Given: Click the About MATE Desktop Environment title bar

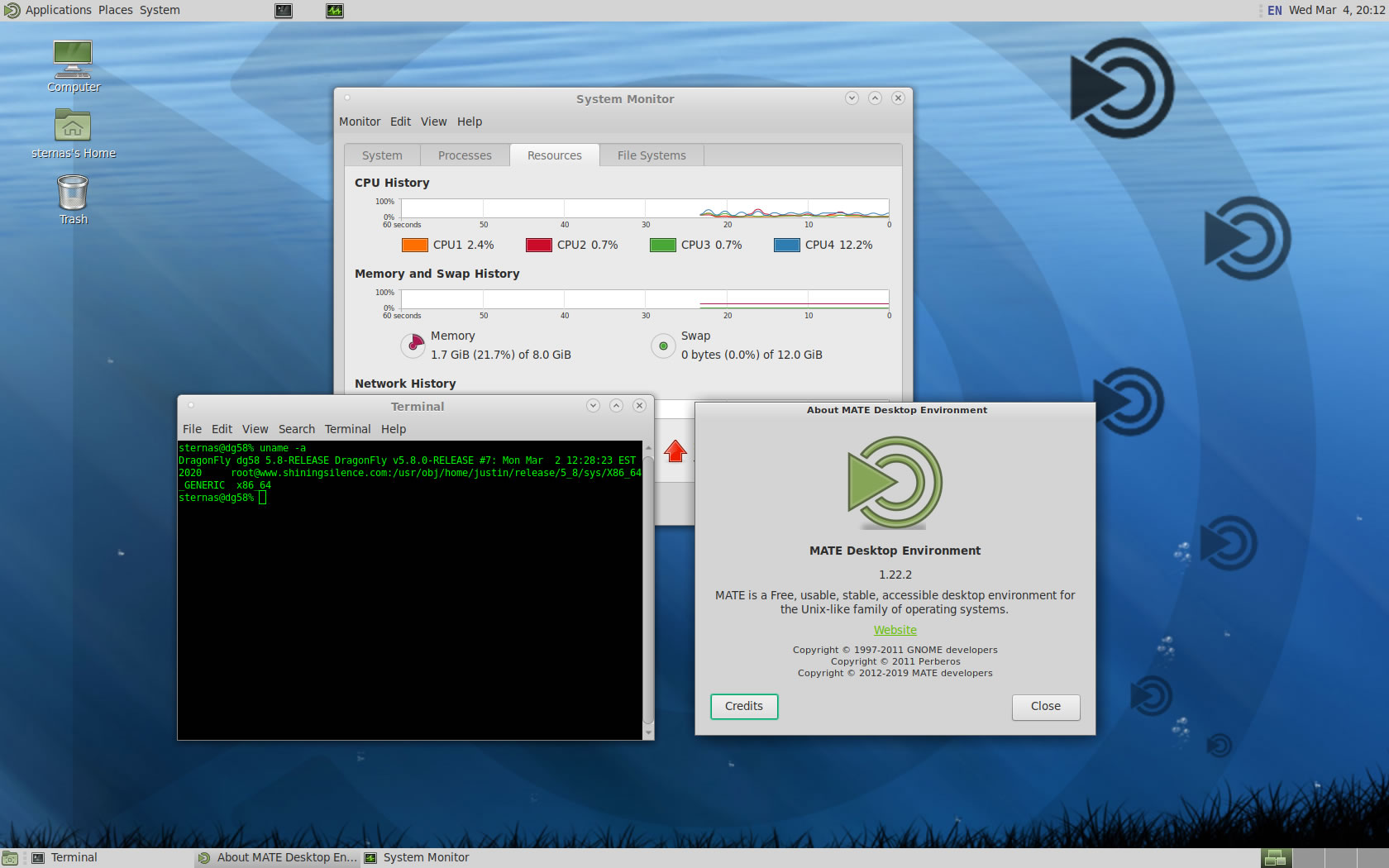Looking at the screenshot, I should 896,410.
